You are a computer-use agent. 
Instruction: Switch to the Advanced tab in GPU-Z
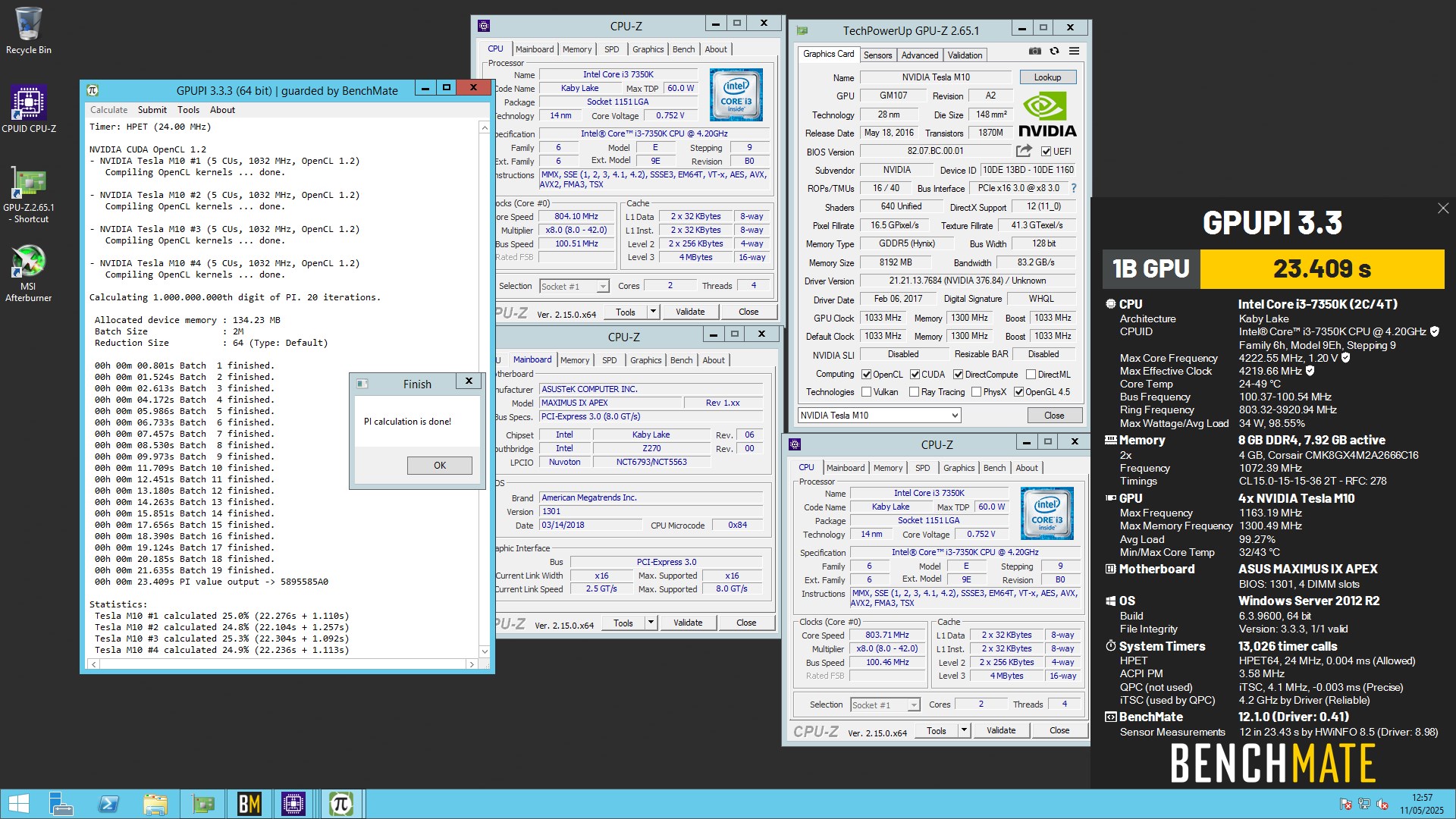point(919,55)
